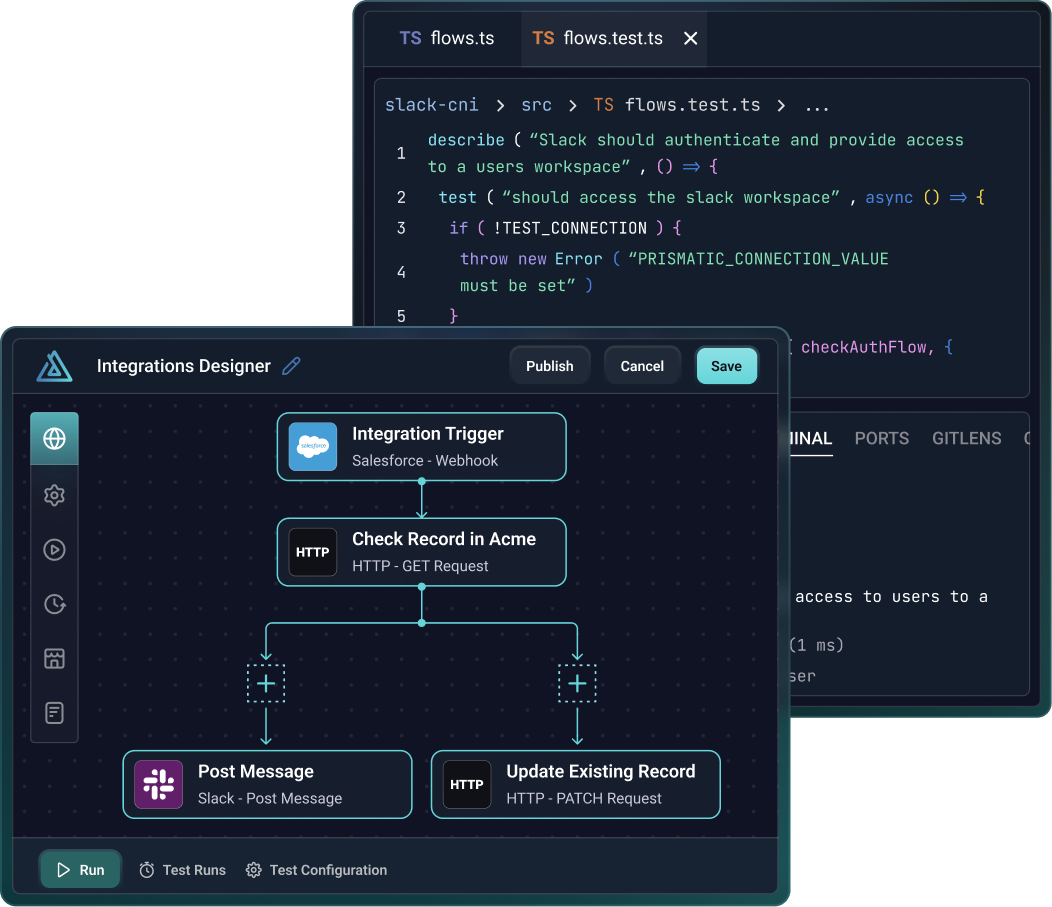Click the stopwatch icon beside Test Runs
The width and height of the screenshot is (1052, 907).
point(146,870)
